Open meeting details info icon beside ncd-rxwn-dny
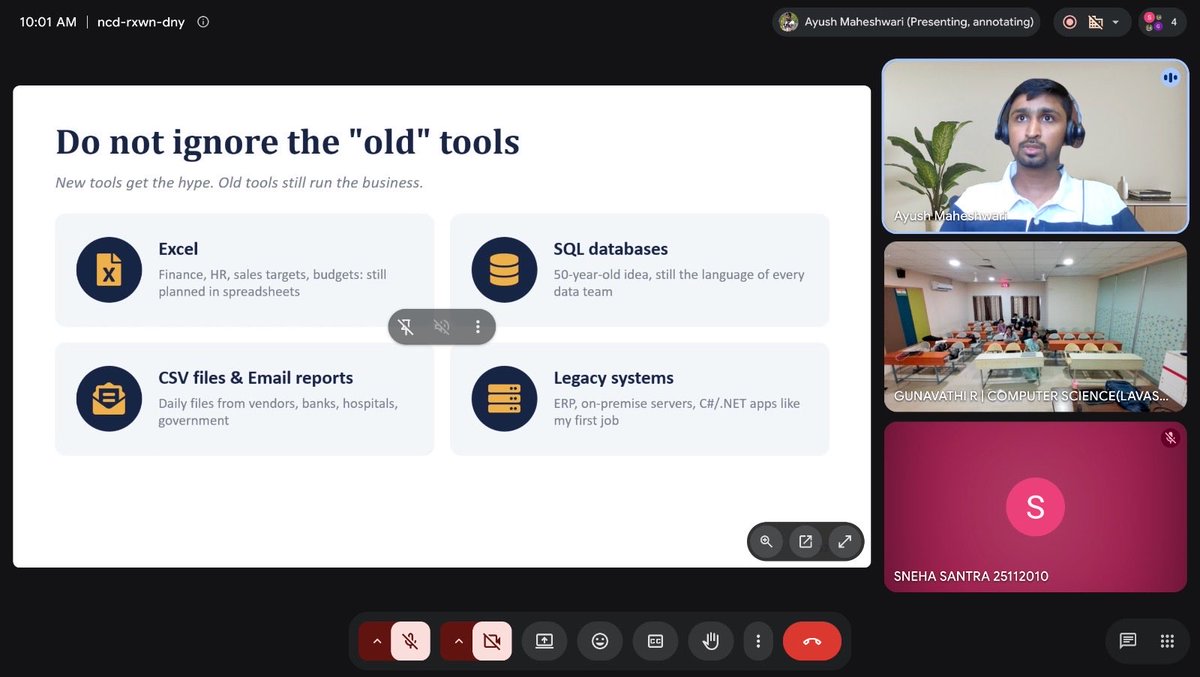The height and width of the screenshot is (677, 1200). tap(203, 21)
